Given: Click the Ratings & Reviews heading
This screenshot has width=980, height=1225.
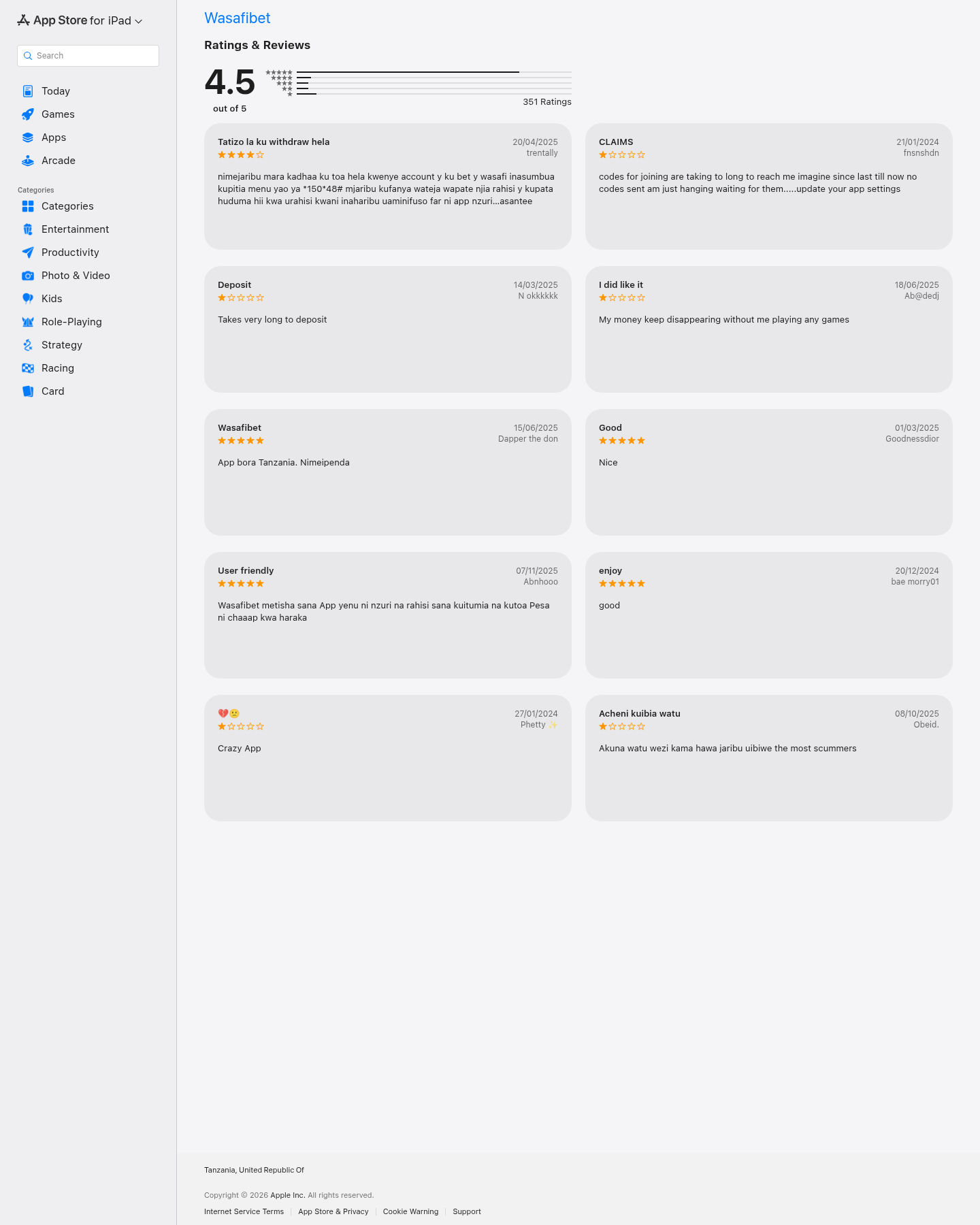Looking at the screenshot, I should (257, 46).
